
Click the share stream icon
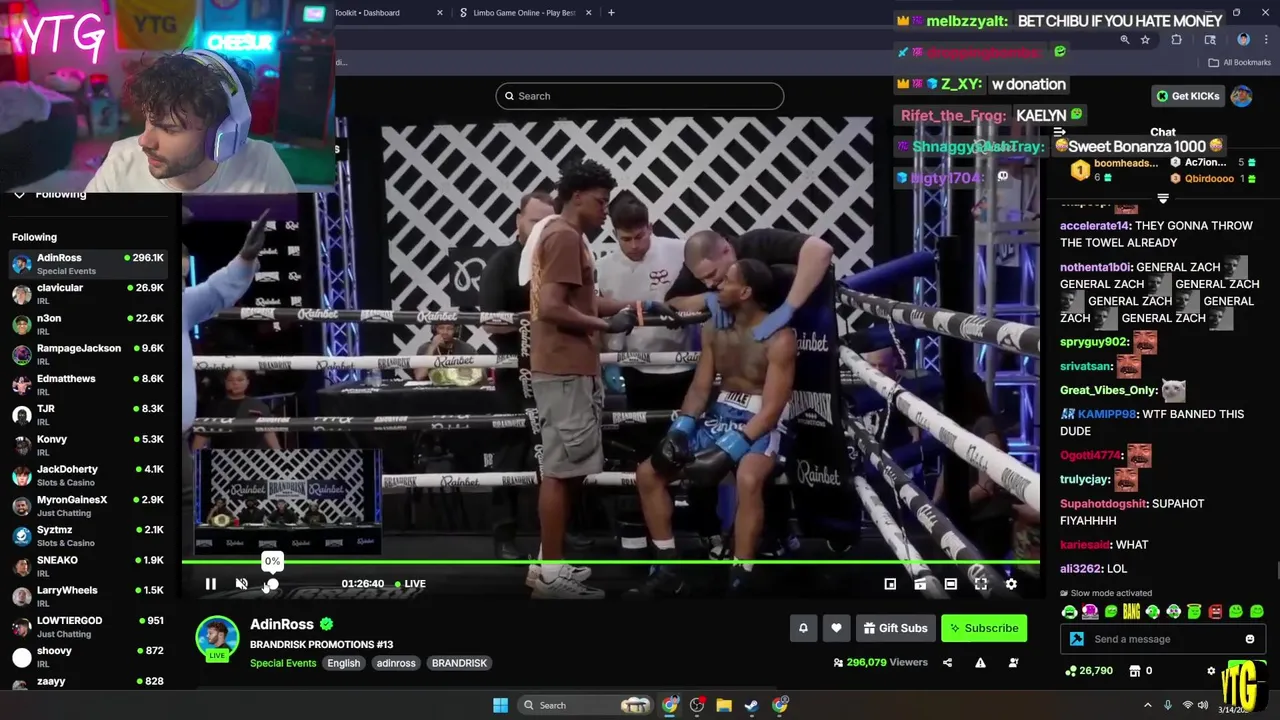point(947,662)
